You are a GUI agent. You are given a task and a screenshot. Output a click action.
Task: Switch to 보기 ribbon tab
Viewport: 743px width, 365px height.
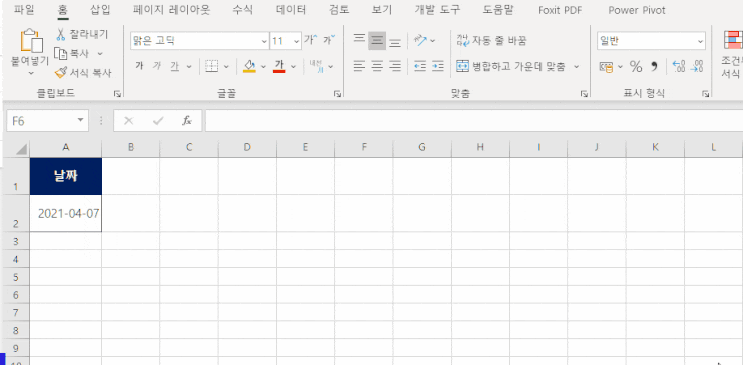(381, 10)
